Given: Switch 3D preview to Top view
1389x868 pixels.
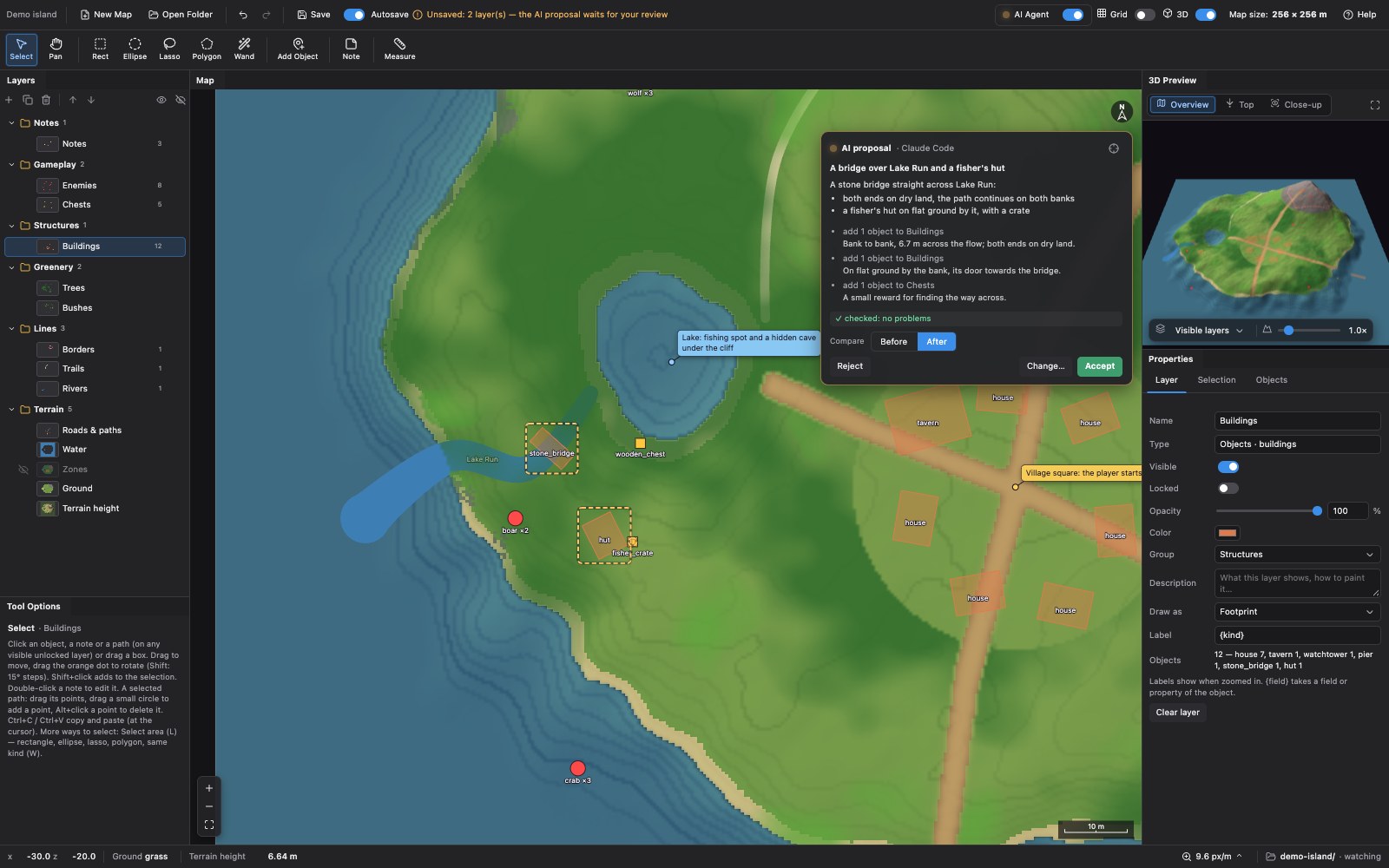Looking at the screenshot, I should (x=1240, y=105).
